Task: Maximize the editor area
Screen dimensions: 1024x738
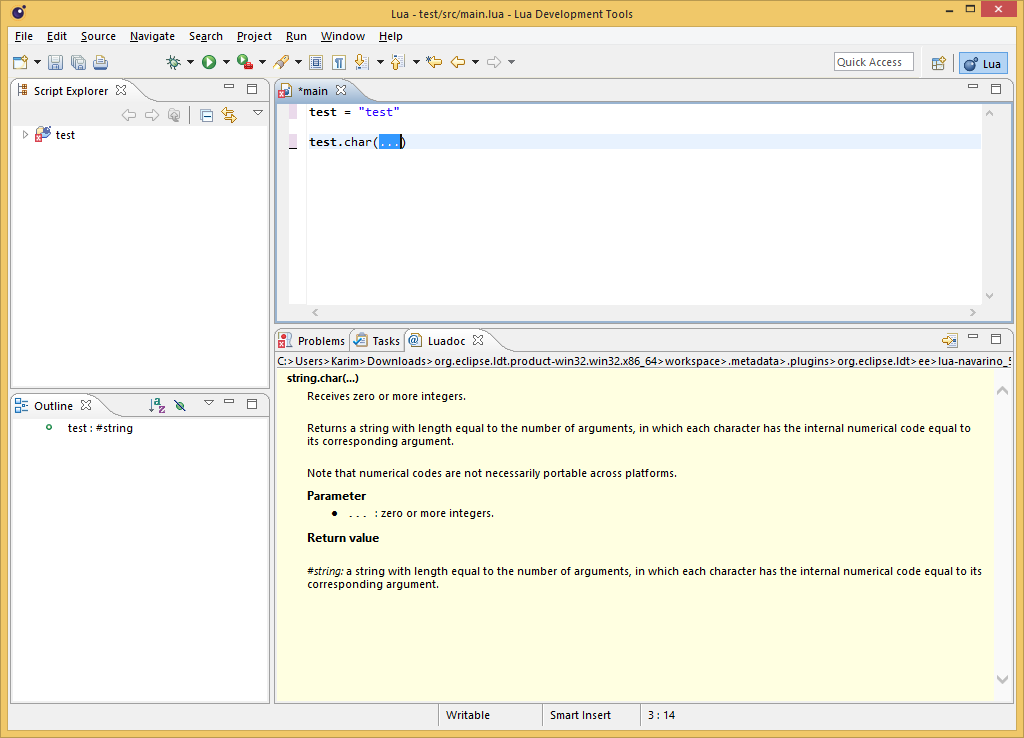Action: click(996, 89)
